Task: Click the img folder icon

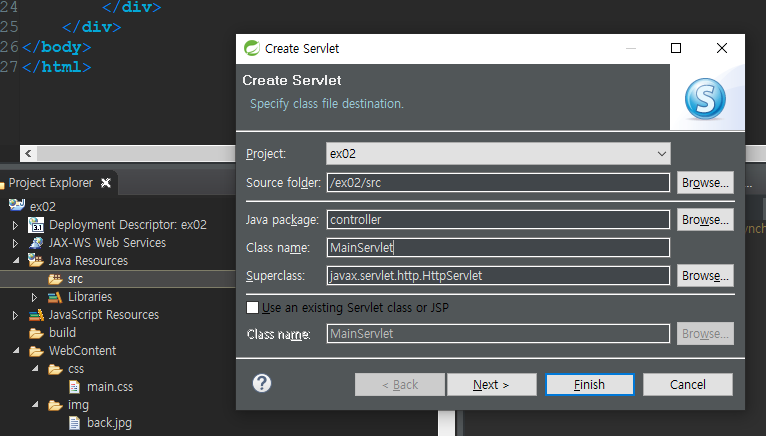Action: tap(55, 405)
